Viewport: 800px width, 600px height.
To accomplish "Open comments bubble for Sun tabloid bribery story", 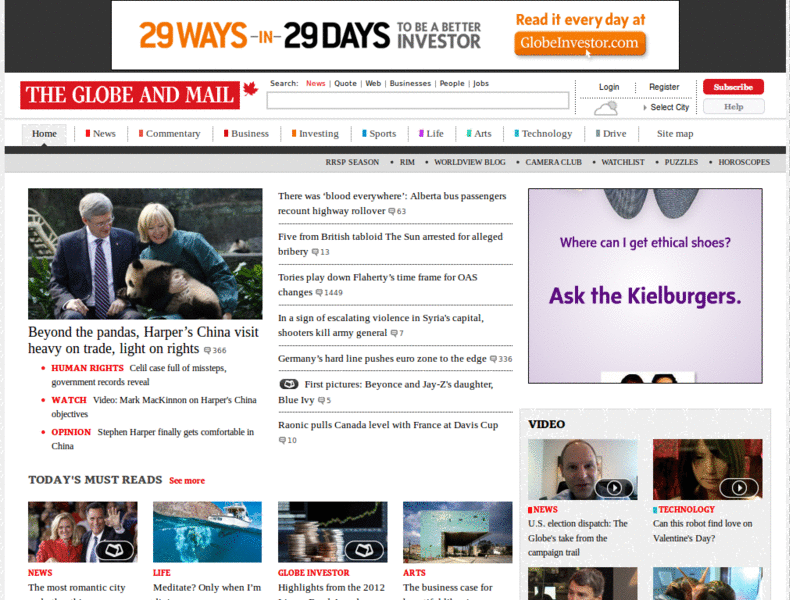I will (320, 252).
